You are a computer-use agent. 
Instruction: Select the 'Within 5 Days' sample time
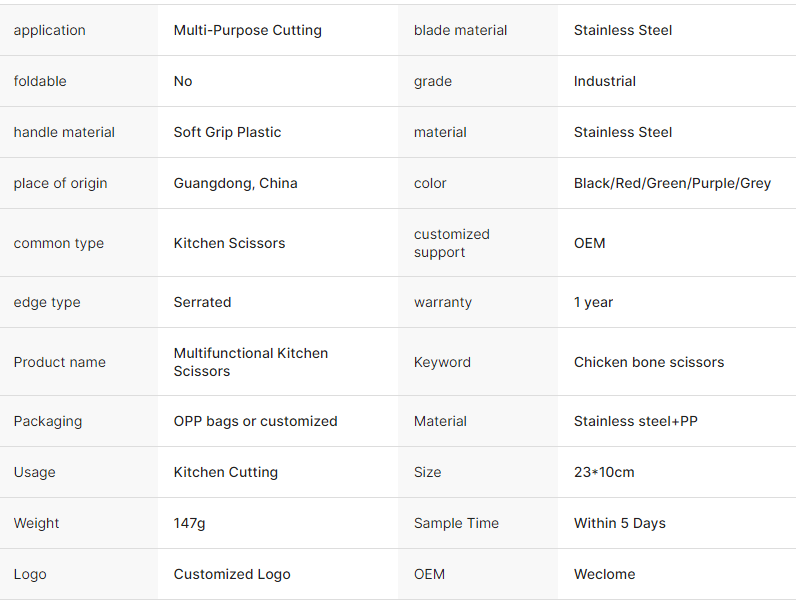click(619, 523)
